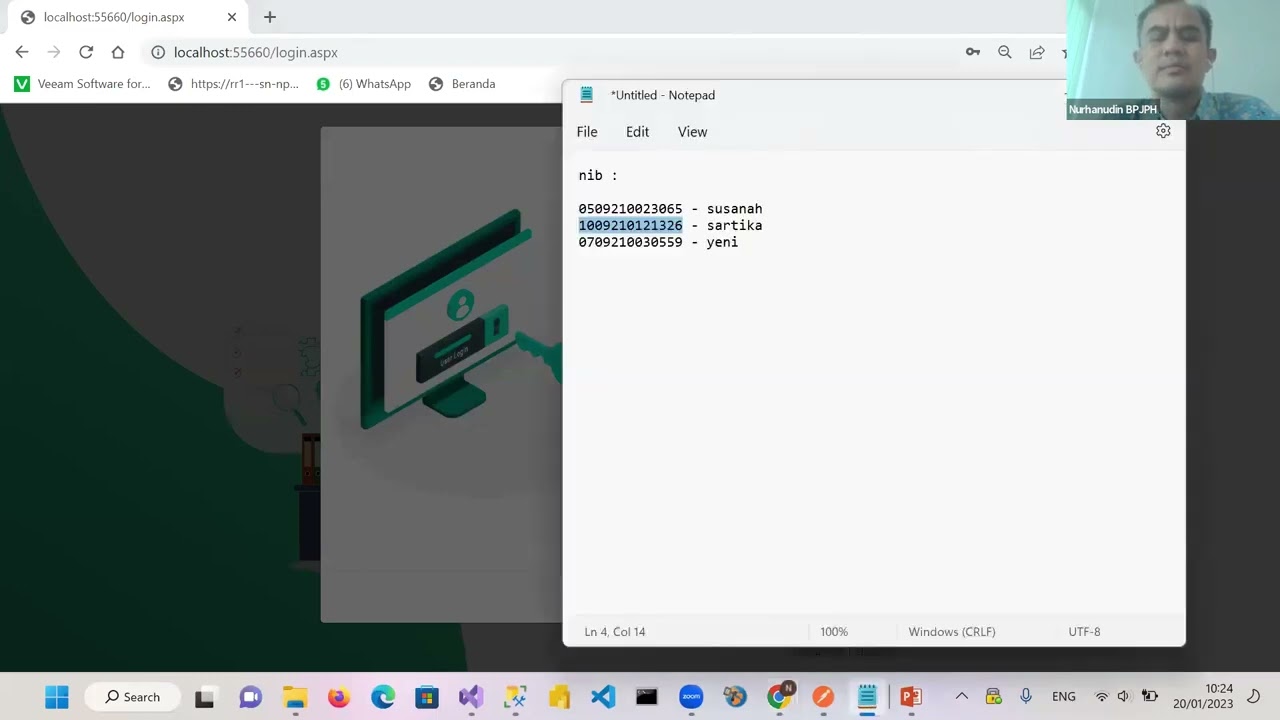
Task: Reload the localhost login page
Action: 86,52
